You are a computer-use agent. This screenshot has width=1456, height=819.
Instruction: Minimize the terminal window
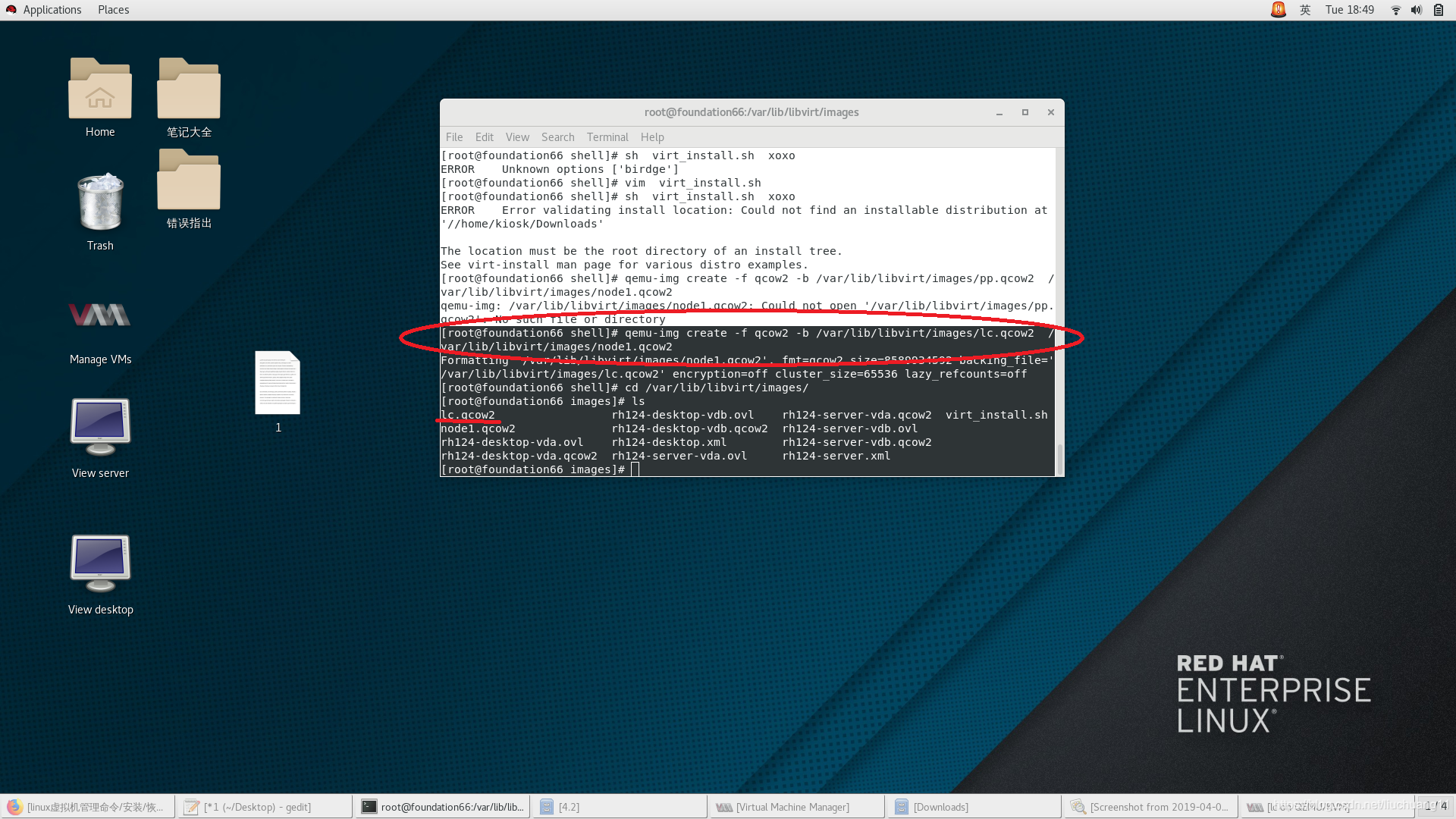[x=999, y=112]
